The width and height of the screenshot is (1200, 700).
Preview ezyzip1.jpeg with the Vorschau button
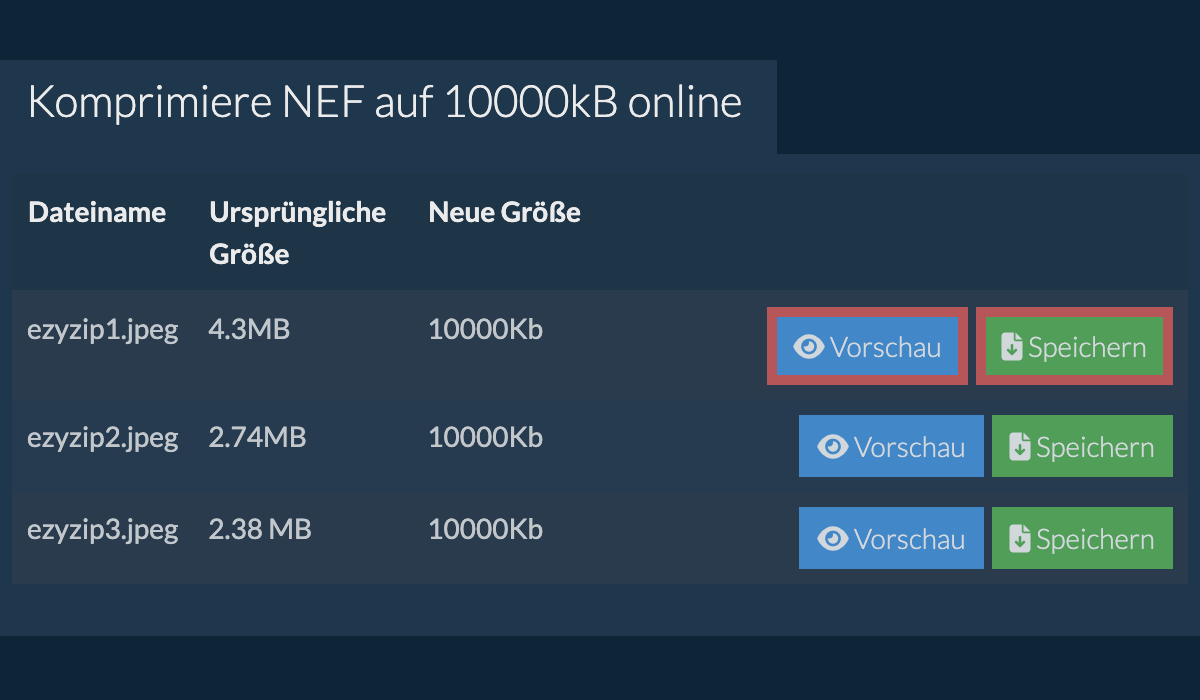pos(867,347)
